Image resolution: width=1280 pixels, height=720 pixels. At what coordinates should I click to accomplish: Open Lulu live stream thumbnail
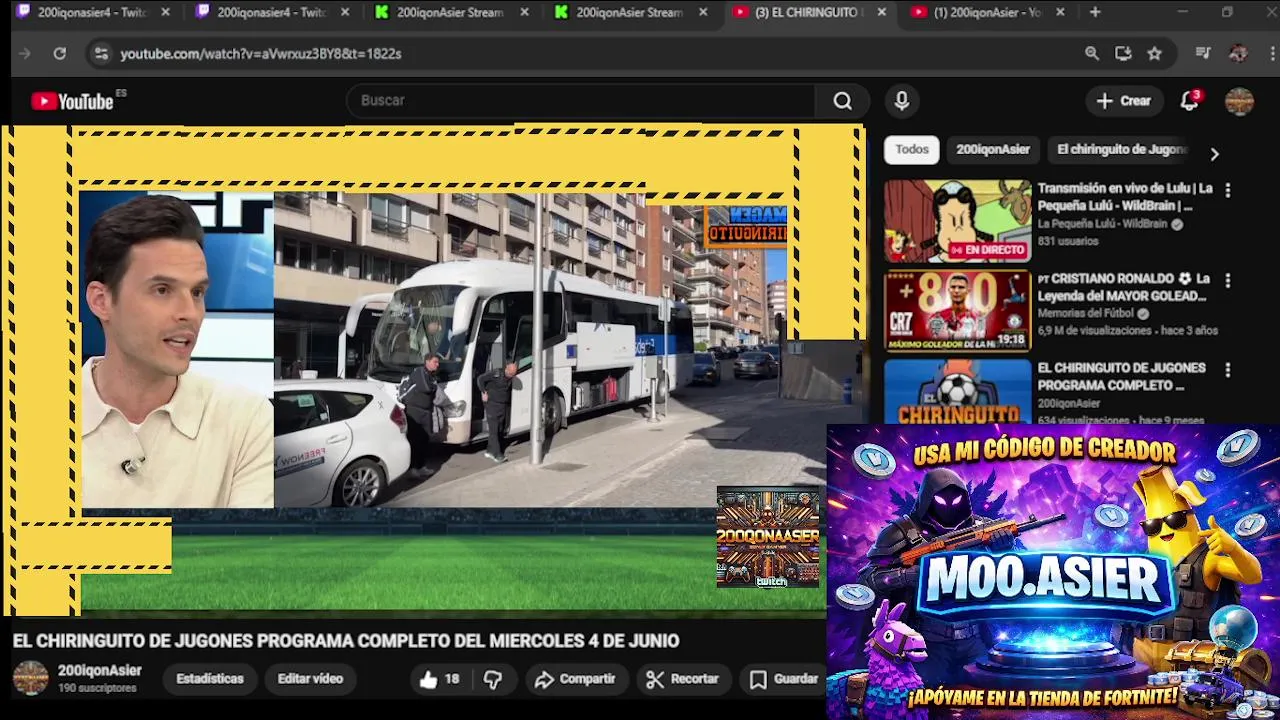(x=957, y=221)
